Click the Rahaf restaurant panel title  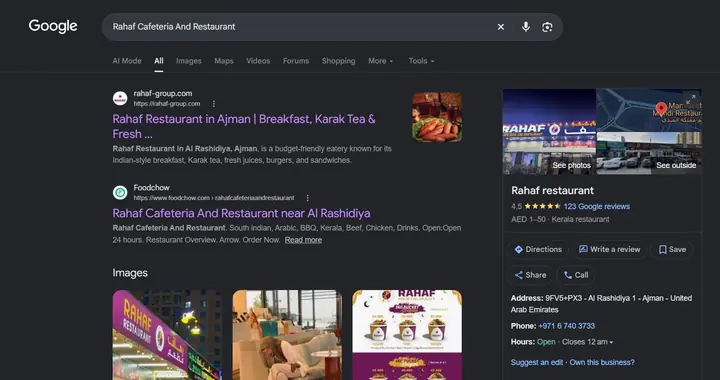(x=552, y=190)
